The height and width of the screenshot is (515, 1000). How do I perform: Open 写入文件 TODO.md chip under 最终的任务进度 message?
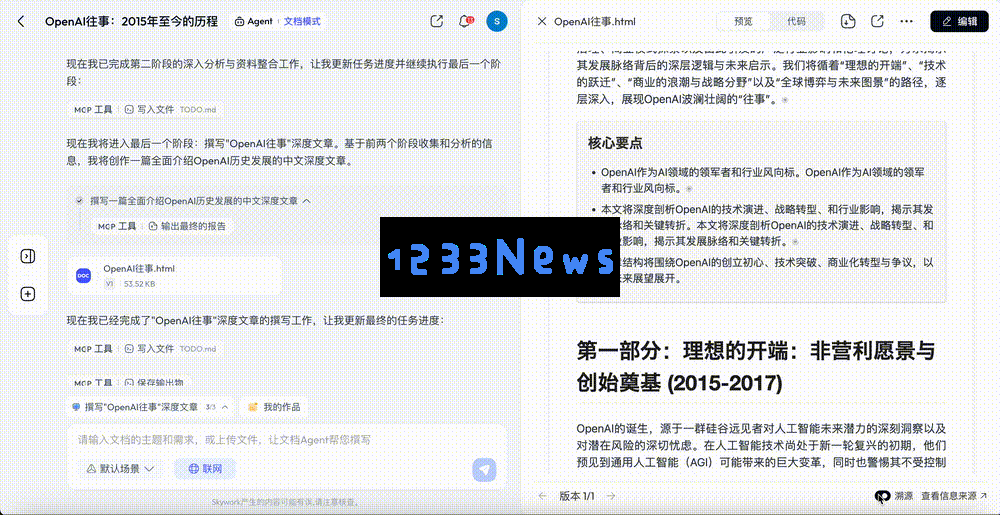tap(170, 349)
